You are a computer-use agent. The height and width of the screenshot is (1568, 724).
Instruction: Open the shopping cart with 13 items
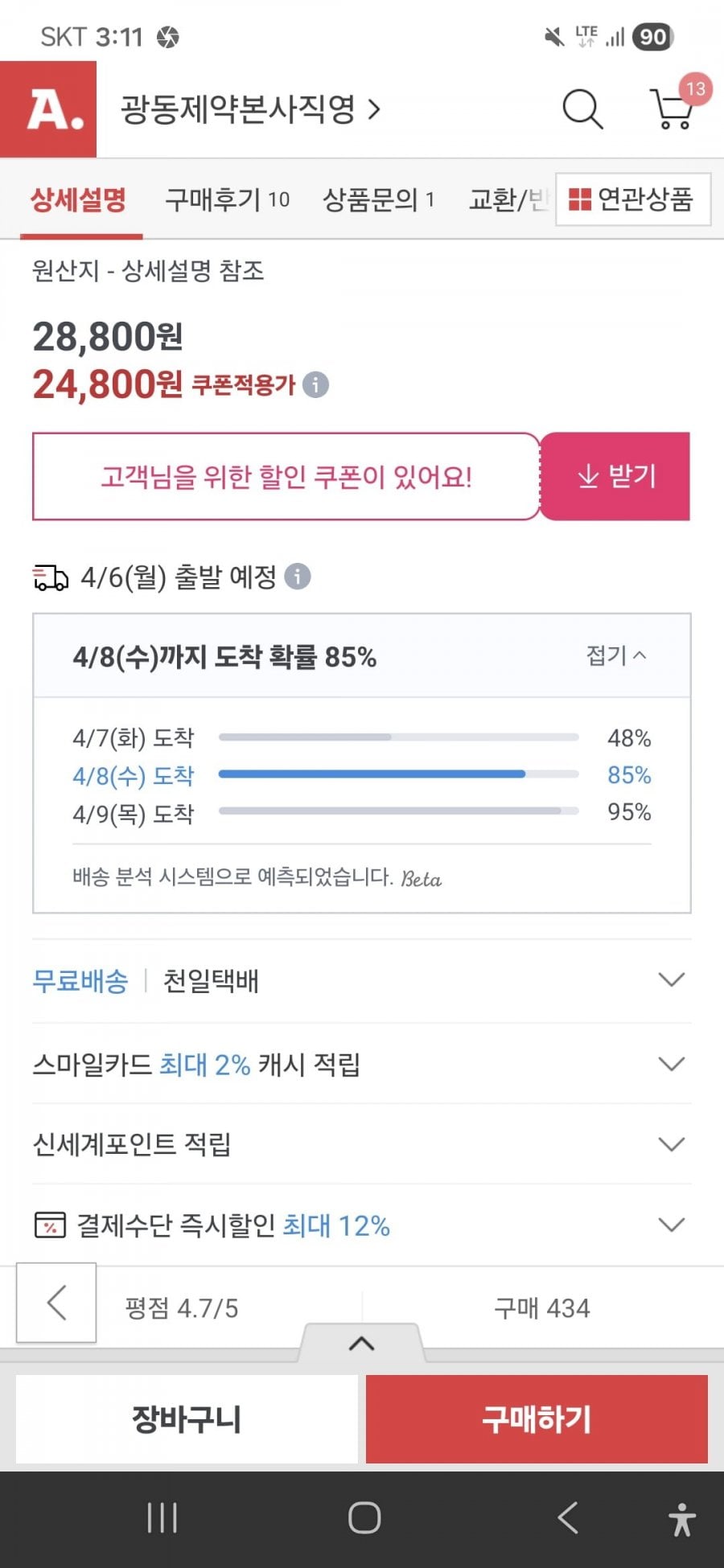[673, 109]
